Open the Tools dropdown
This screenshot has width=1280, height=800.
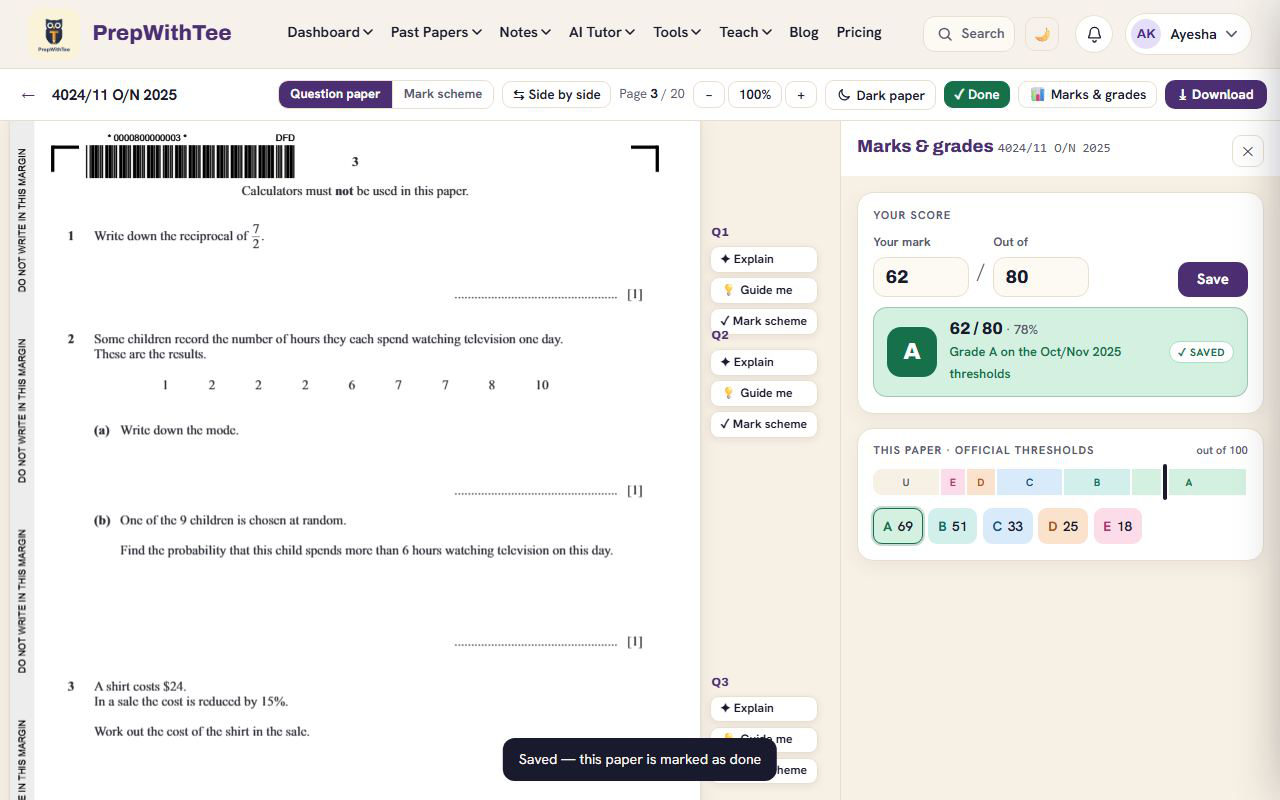(677, 32)
